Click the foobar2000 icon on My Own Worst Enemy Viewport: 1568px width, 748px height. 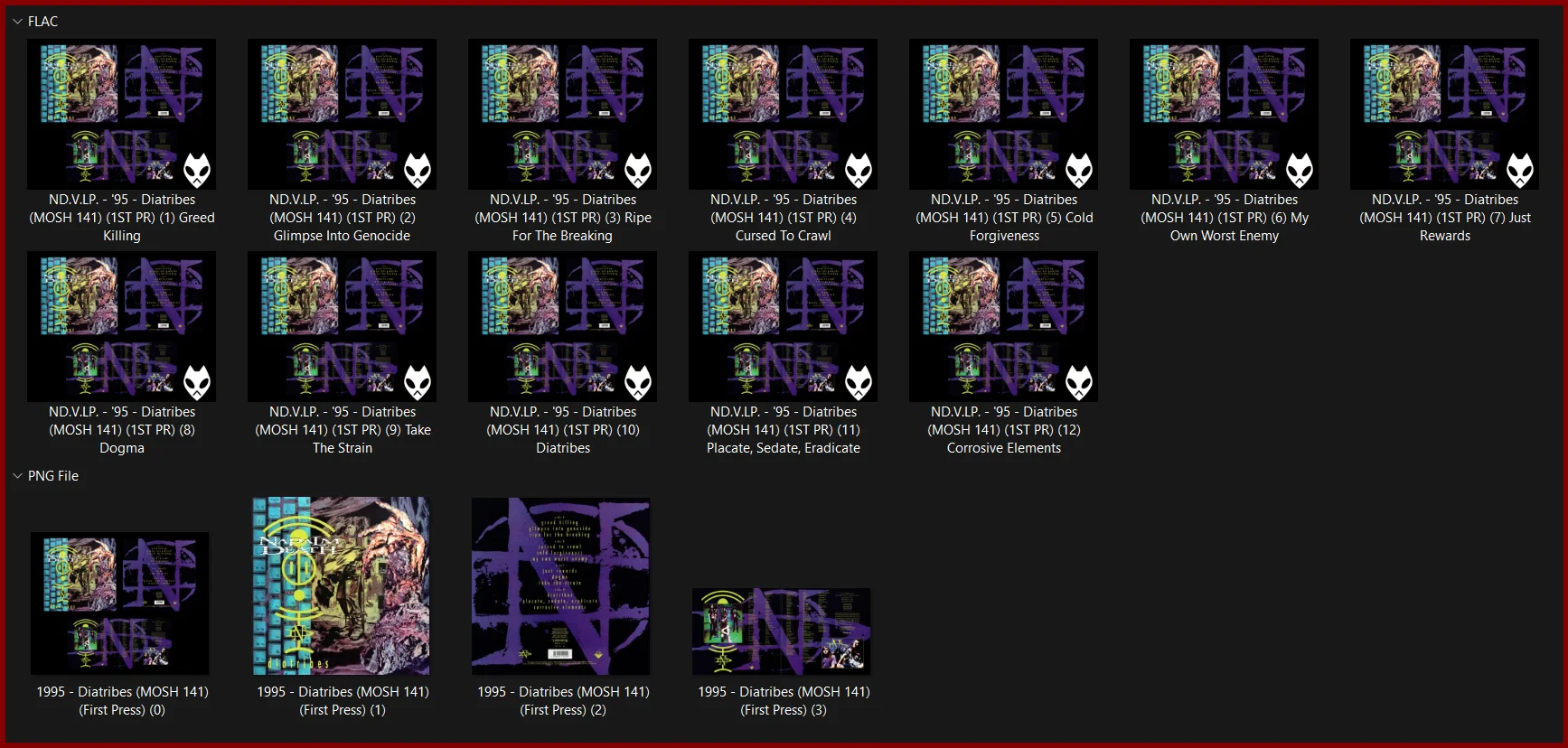coord(1300,170)
